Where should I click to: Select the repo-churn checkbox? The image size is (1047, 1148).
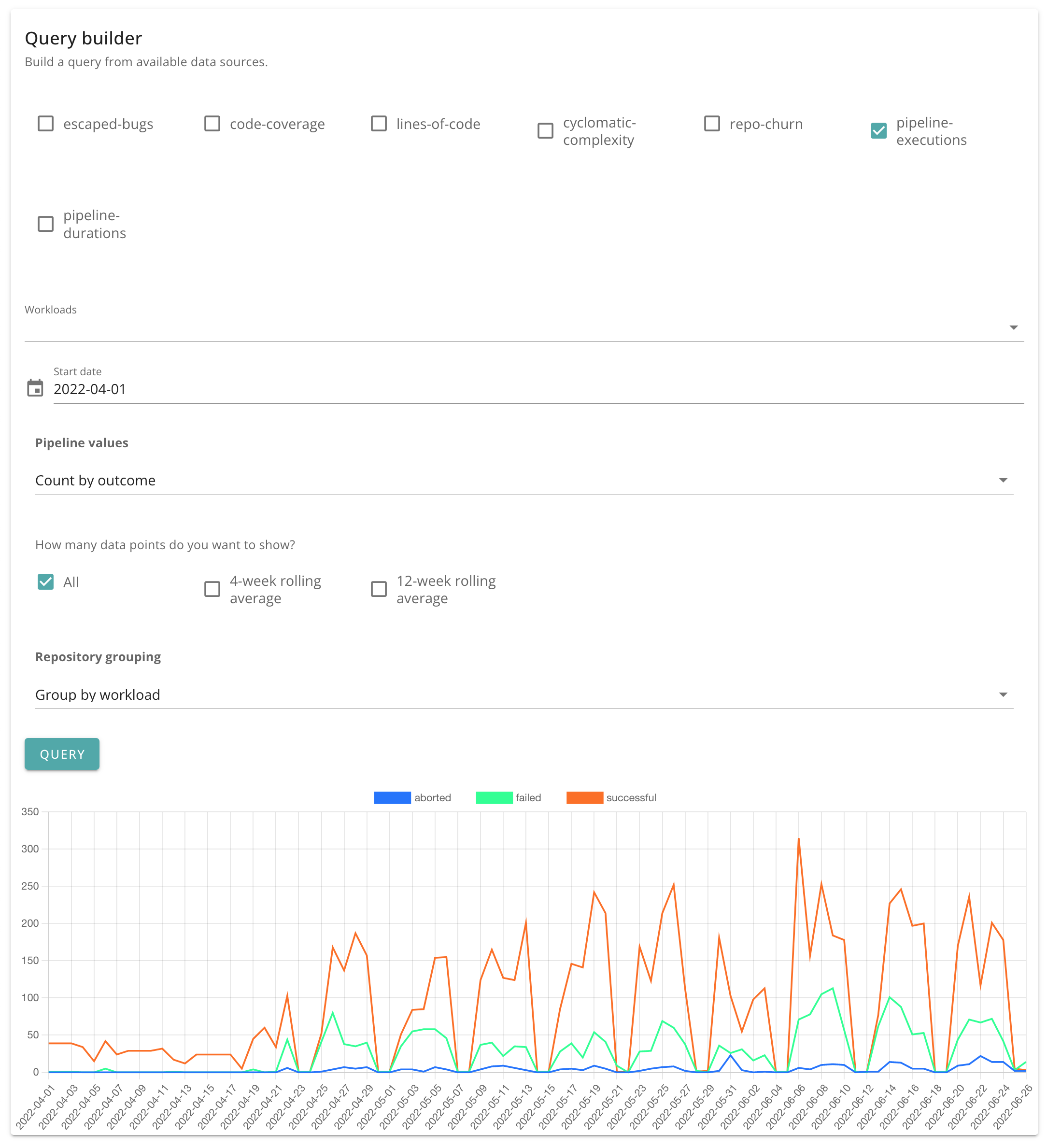pyautogui.click(x=712, y=124)
